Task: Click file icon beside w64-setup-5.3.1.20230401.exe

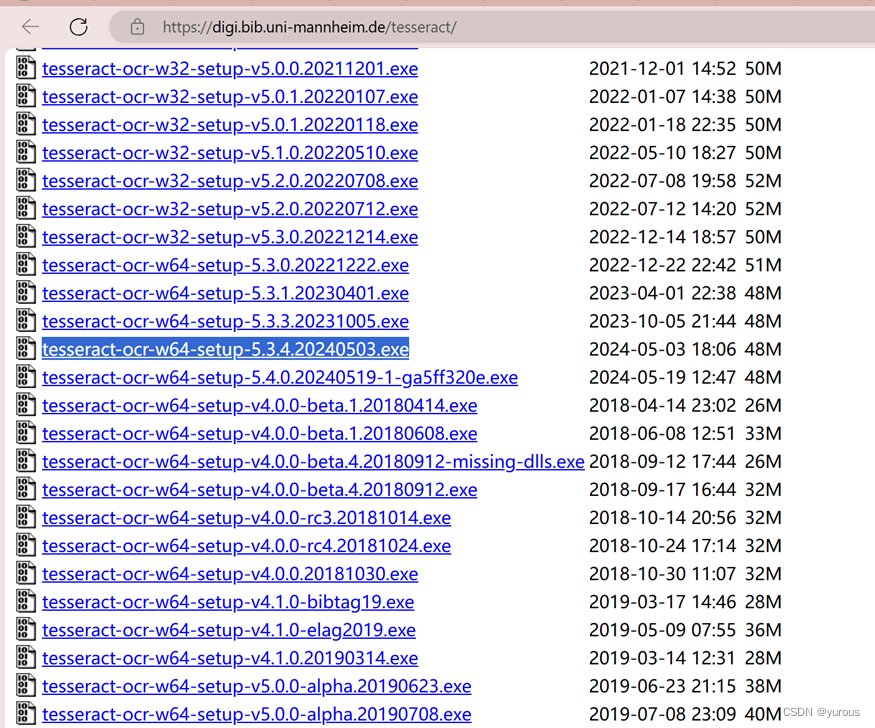Action: (x=26, y=292)
